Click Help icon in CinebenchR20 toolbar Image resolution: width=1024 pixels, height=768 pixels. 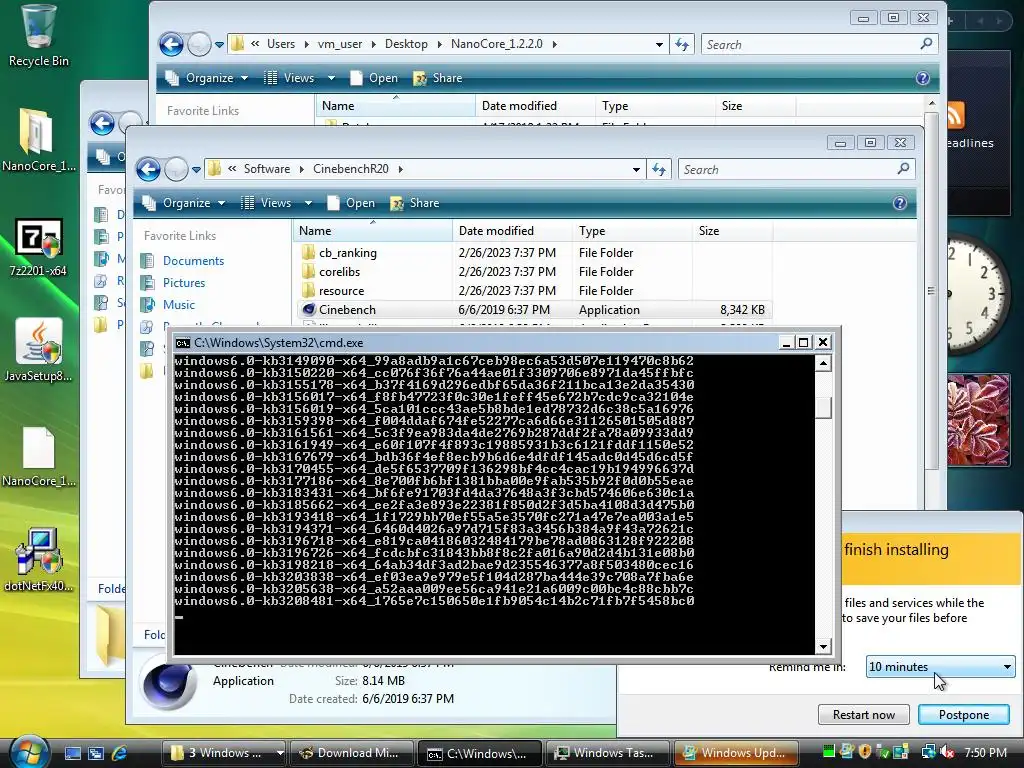tap(899, 203)
